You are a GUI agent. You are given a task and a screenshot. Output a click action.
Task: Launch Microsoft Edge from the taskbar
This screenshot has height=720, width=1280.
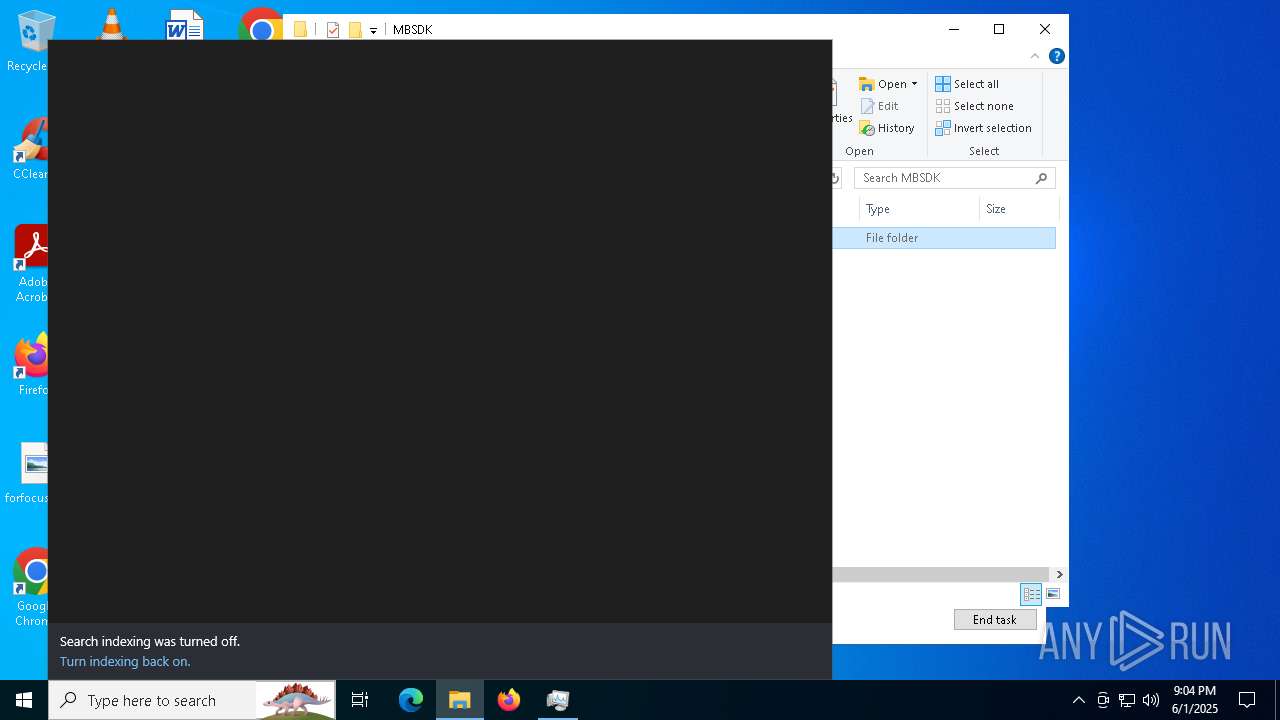click(x=411, y=700)
